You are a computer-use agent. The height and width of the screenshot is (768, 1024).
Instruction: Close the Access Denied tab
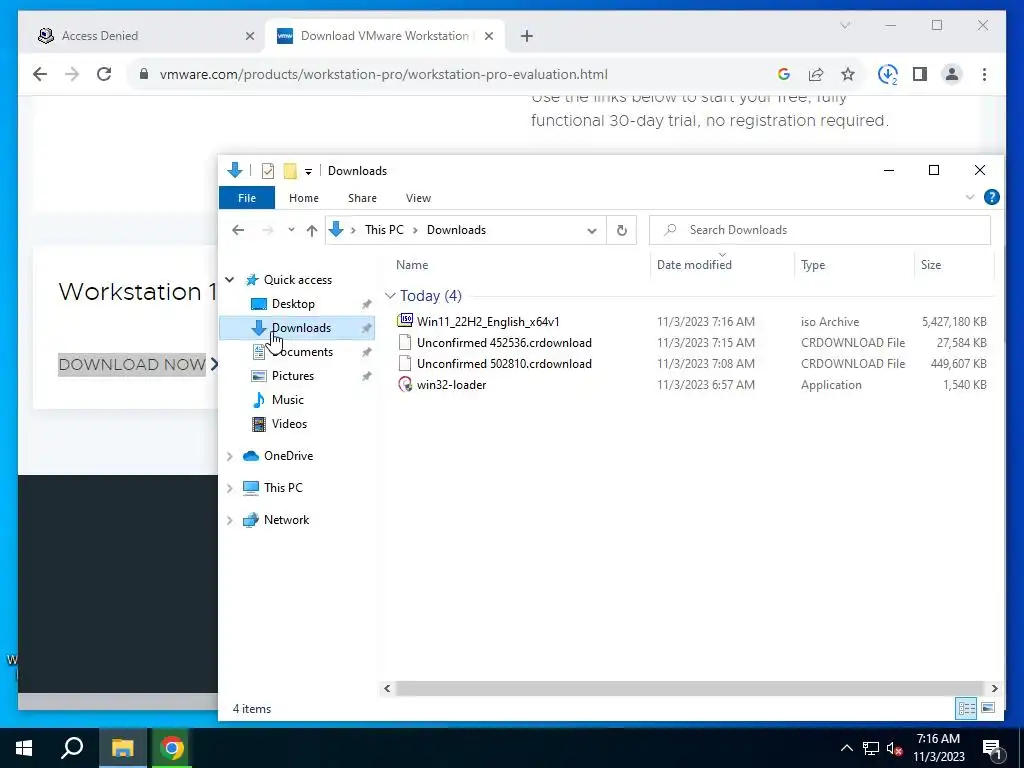point(249,36)
